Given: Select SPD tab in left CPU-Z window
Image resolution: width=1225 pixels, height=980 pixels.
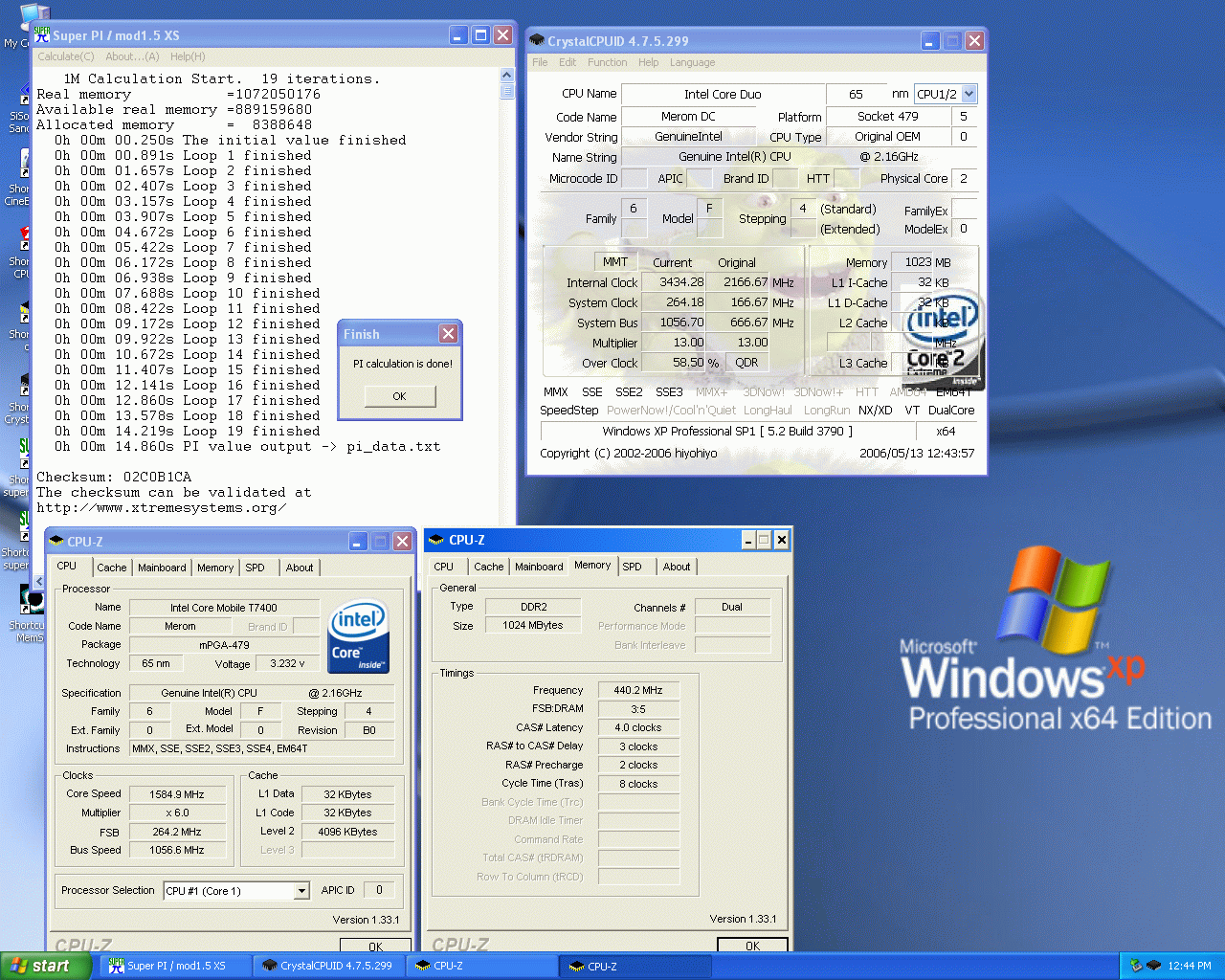Looking at the screenshot, I should click(255, 568).
